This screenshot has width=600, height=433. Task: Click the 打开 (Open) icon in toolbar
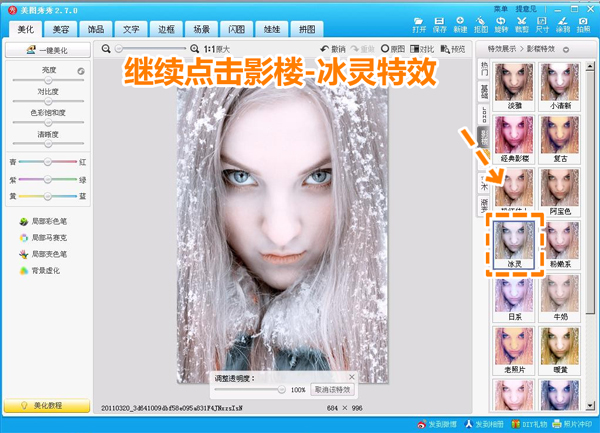click(x=418, y=24)
